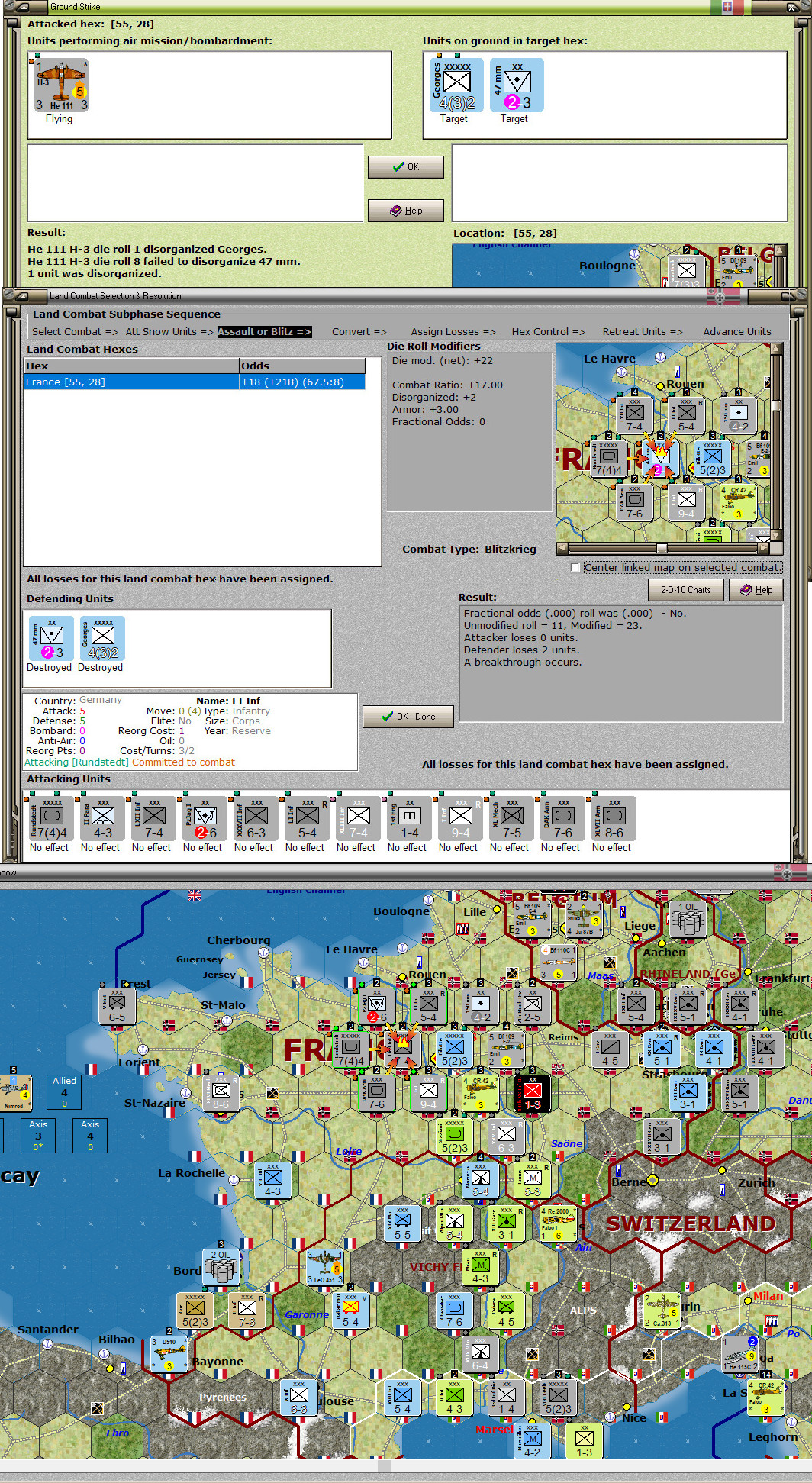Open Help in the Ground Strike window
The width and height of the screenshot is (812, 1483).
[405, 211]
